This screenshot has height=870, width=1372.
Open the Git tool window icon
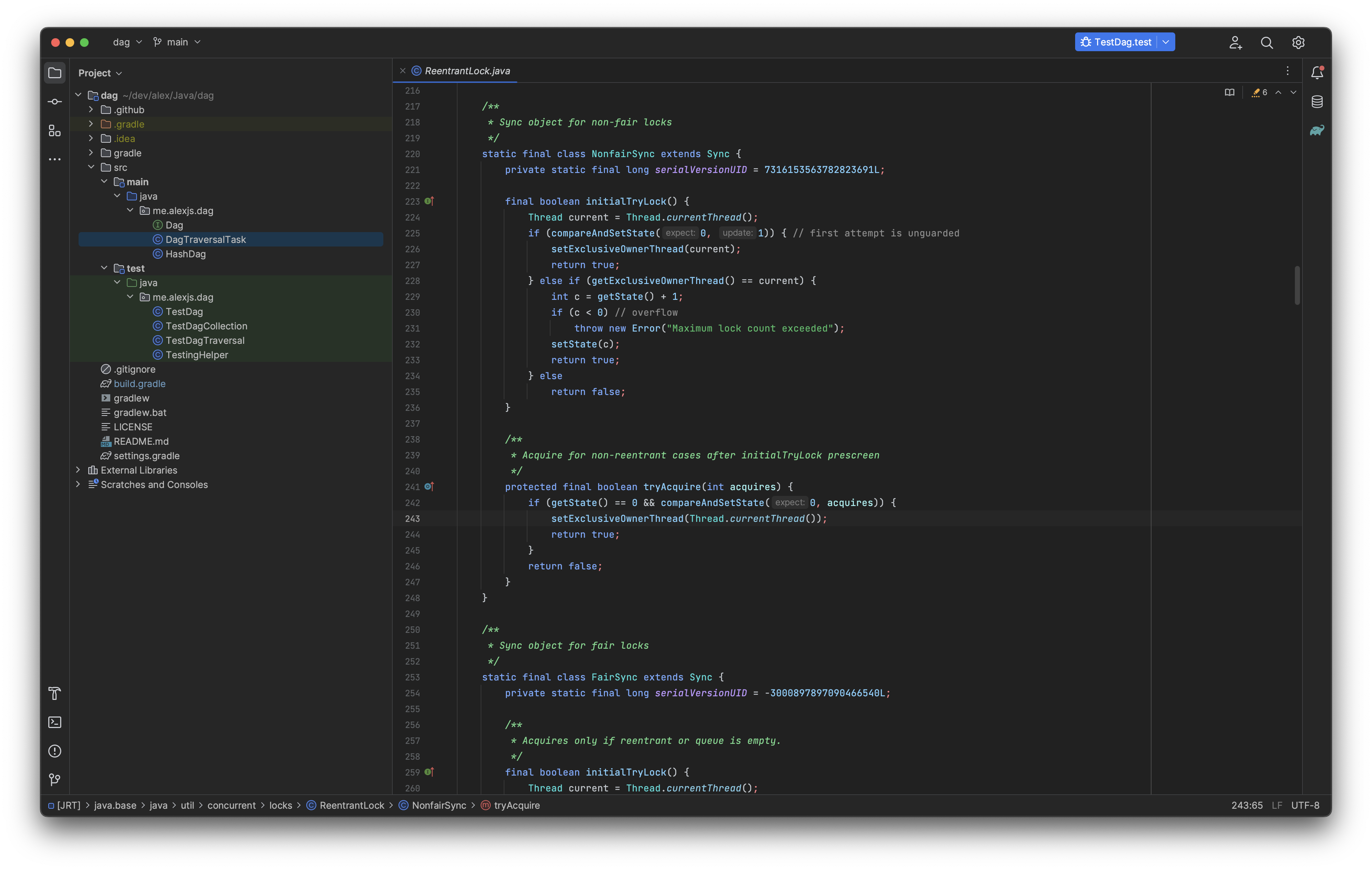point(55,779)
